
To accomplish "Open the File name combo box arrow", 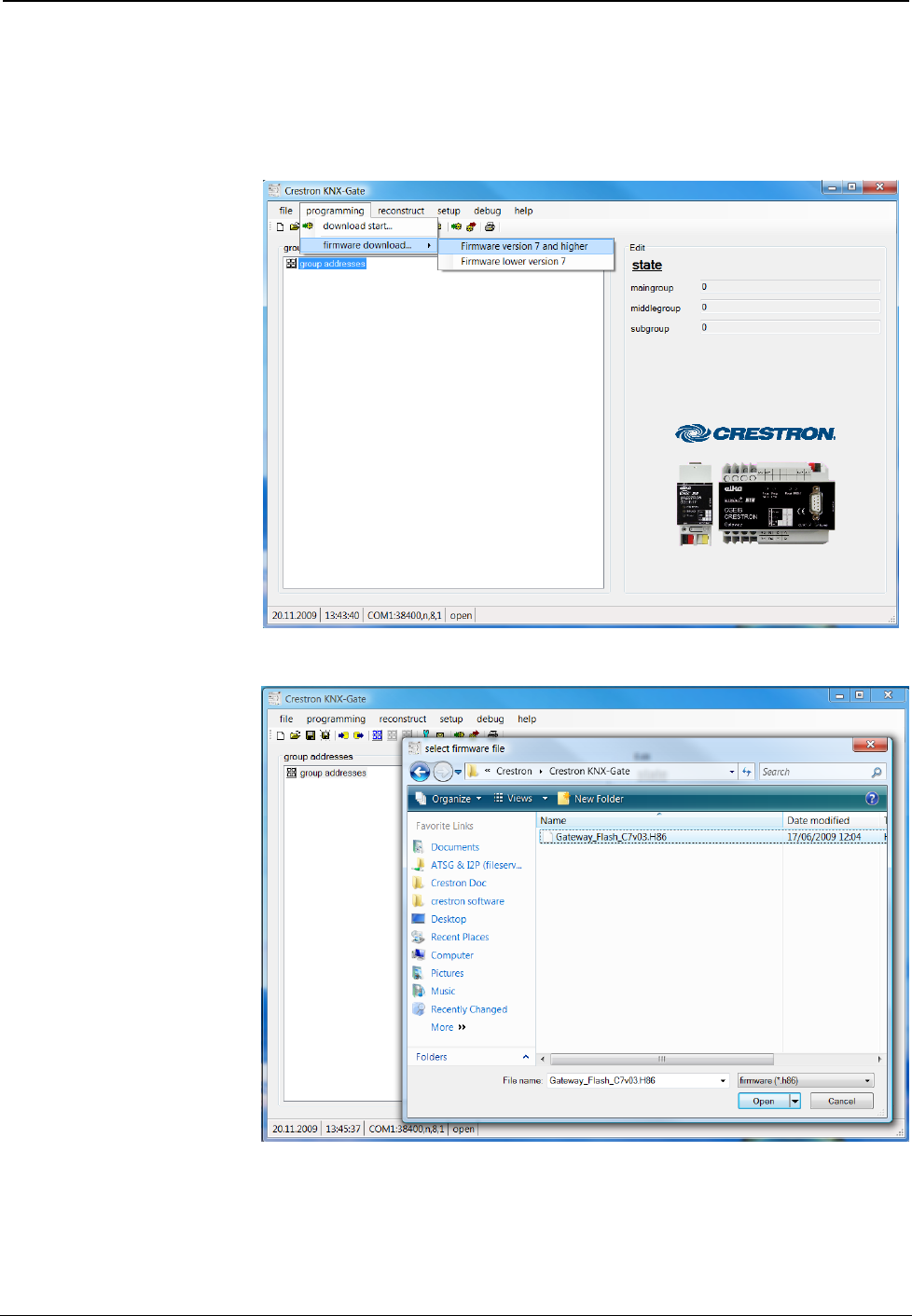I will coord(723,1081).
